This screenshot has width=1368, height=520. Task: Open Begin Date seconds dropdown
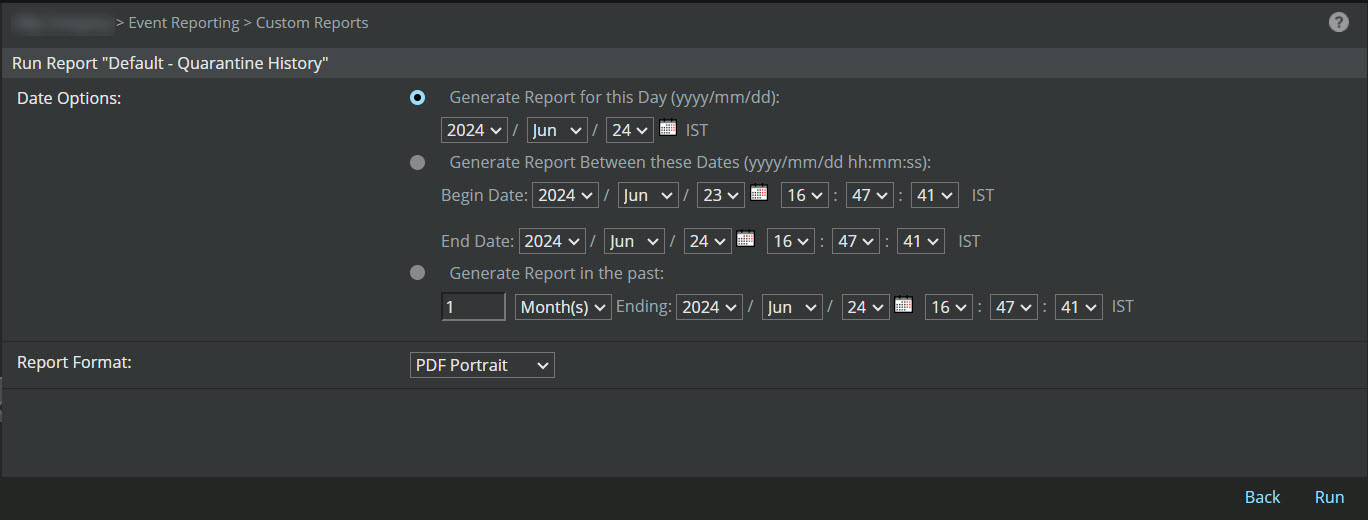tap(934, 195)
